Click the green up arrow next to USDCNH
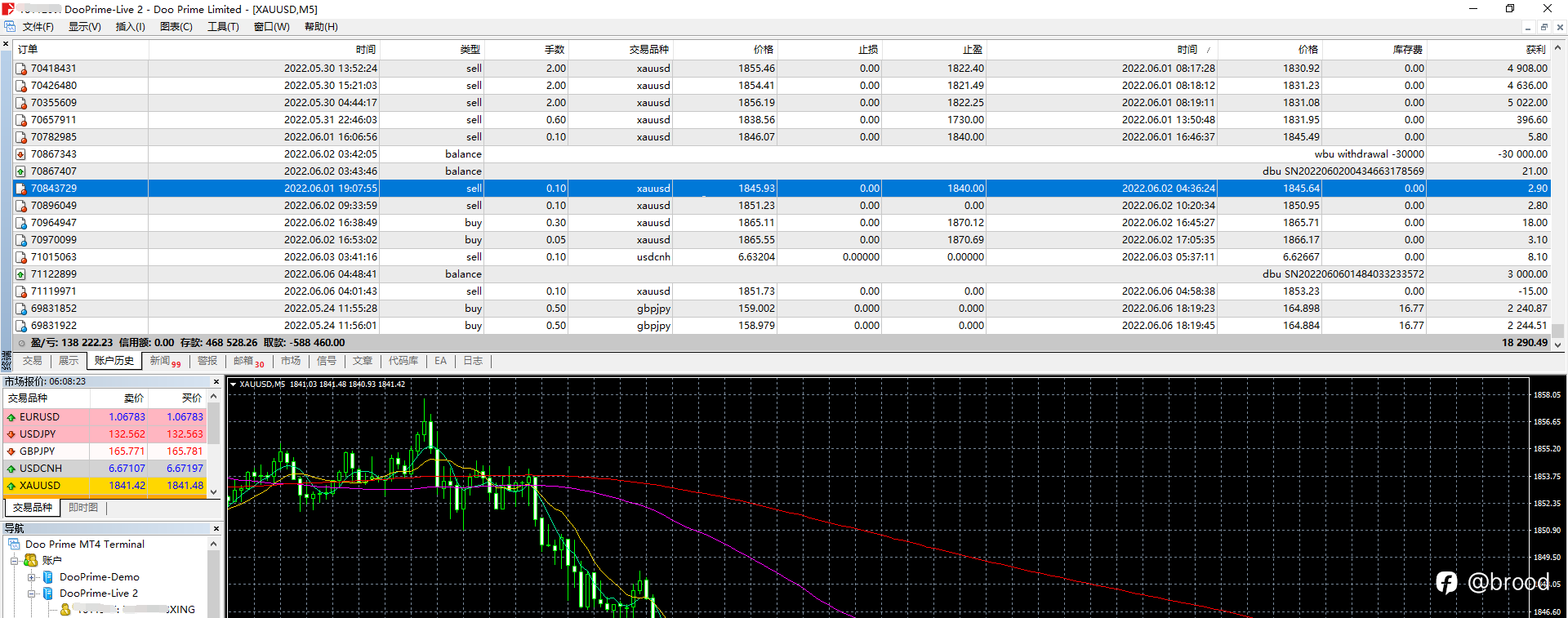Image resolution: width=1568 pixels, height=618 pixels. point(11,469)
